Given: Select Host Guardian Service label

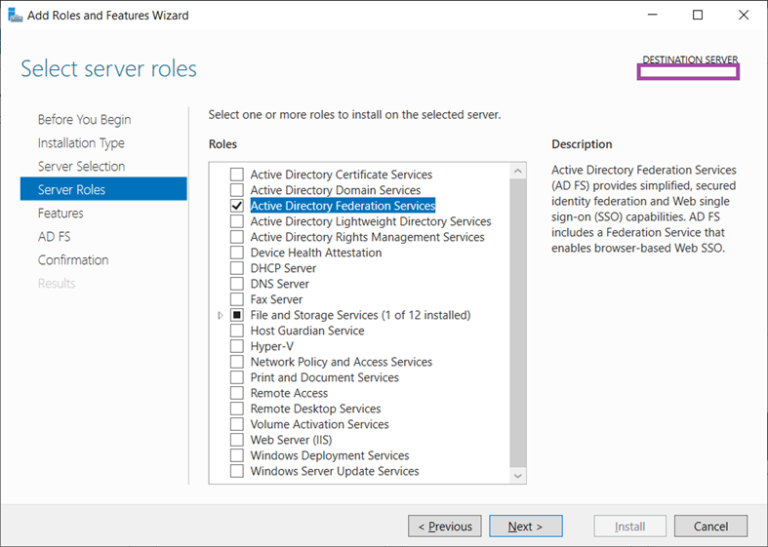Looking at the screenshot, I should tap(307, 331).
